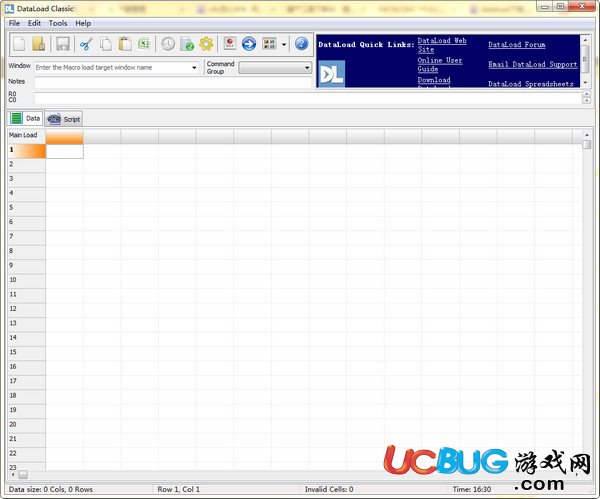
Task: Open the Edit menu
Action: tap(34, 23)
